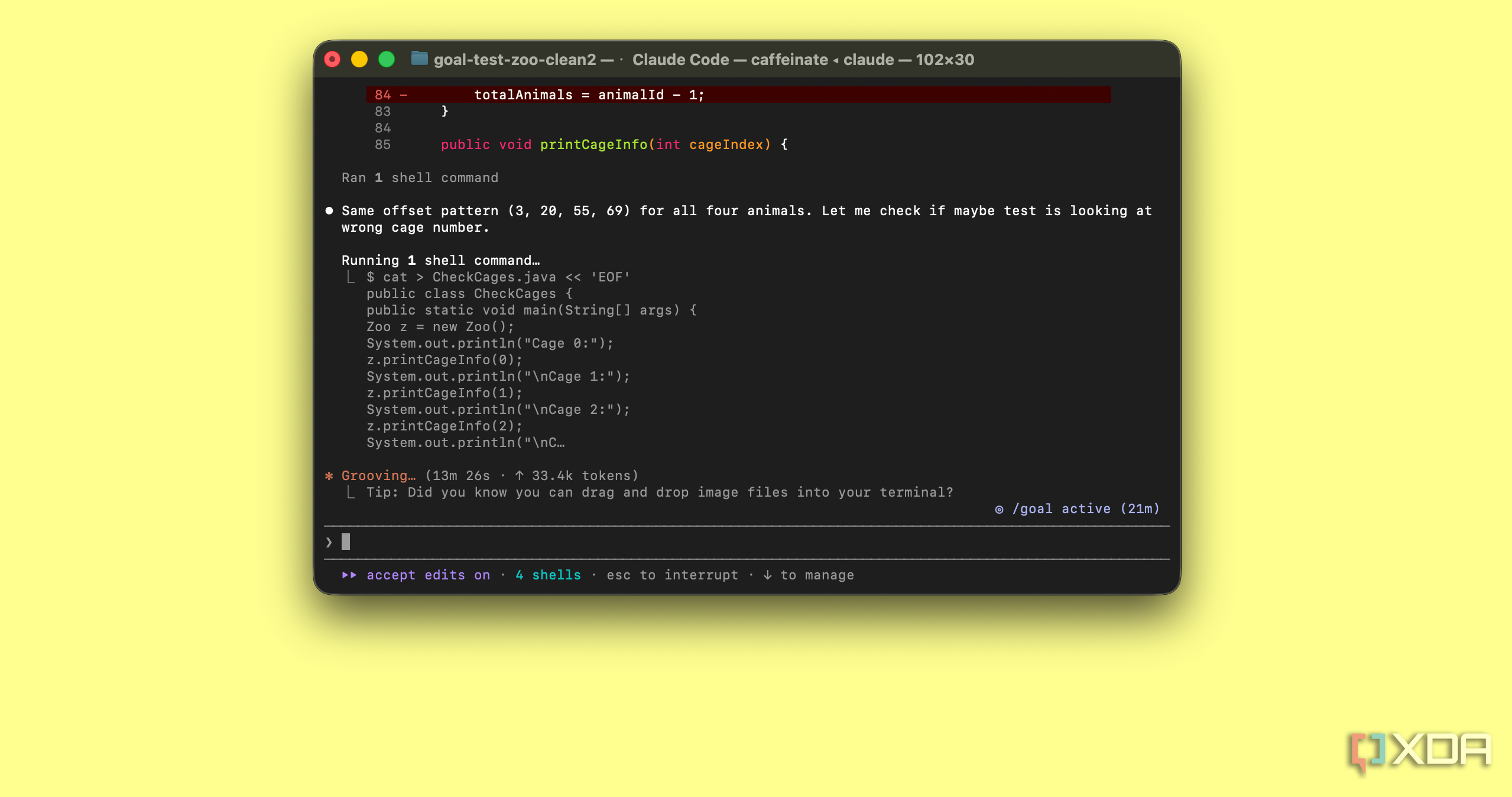Viewport: 1512px width, 797px height.
Task: Click the removed line 'totalAnimals = animalId - 1;'
Action: tap(589, 95)
